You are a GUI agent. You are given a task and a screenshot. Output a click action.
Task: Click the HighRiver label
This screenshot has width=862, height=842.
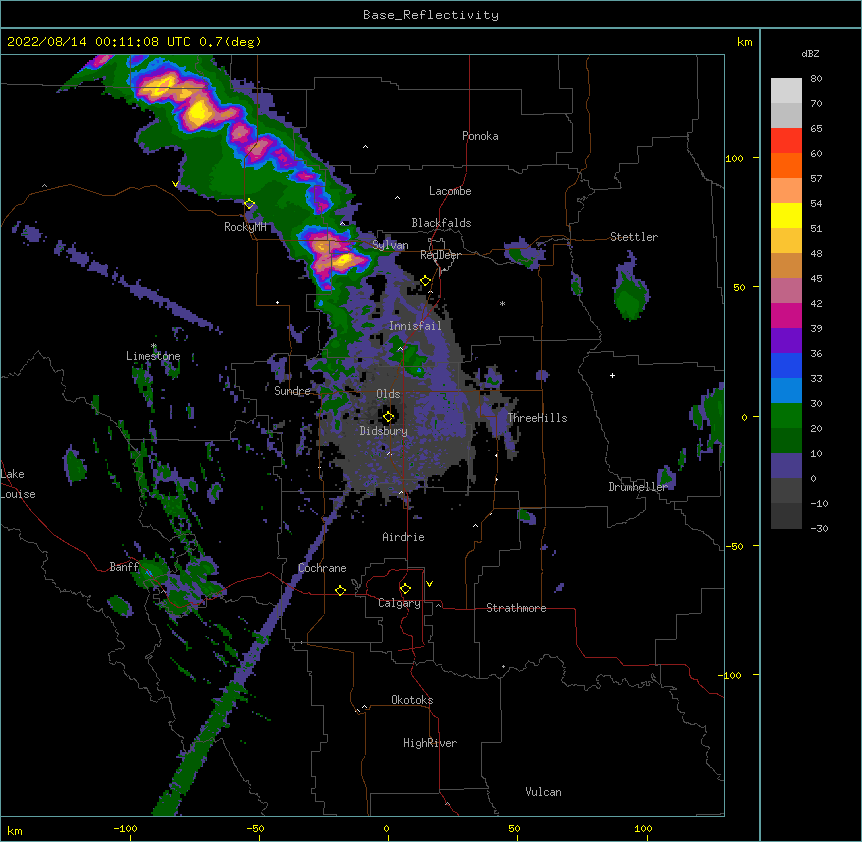point(430,743)
